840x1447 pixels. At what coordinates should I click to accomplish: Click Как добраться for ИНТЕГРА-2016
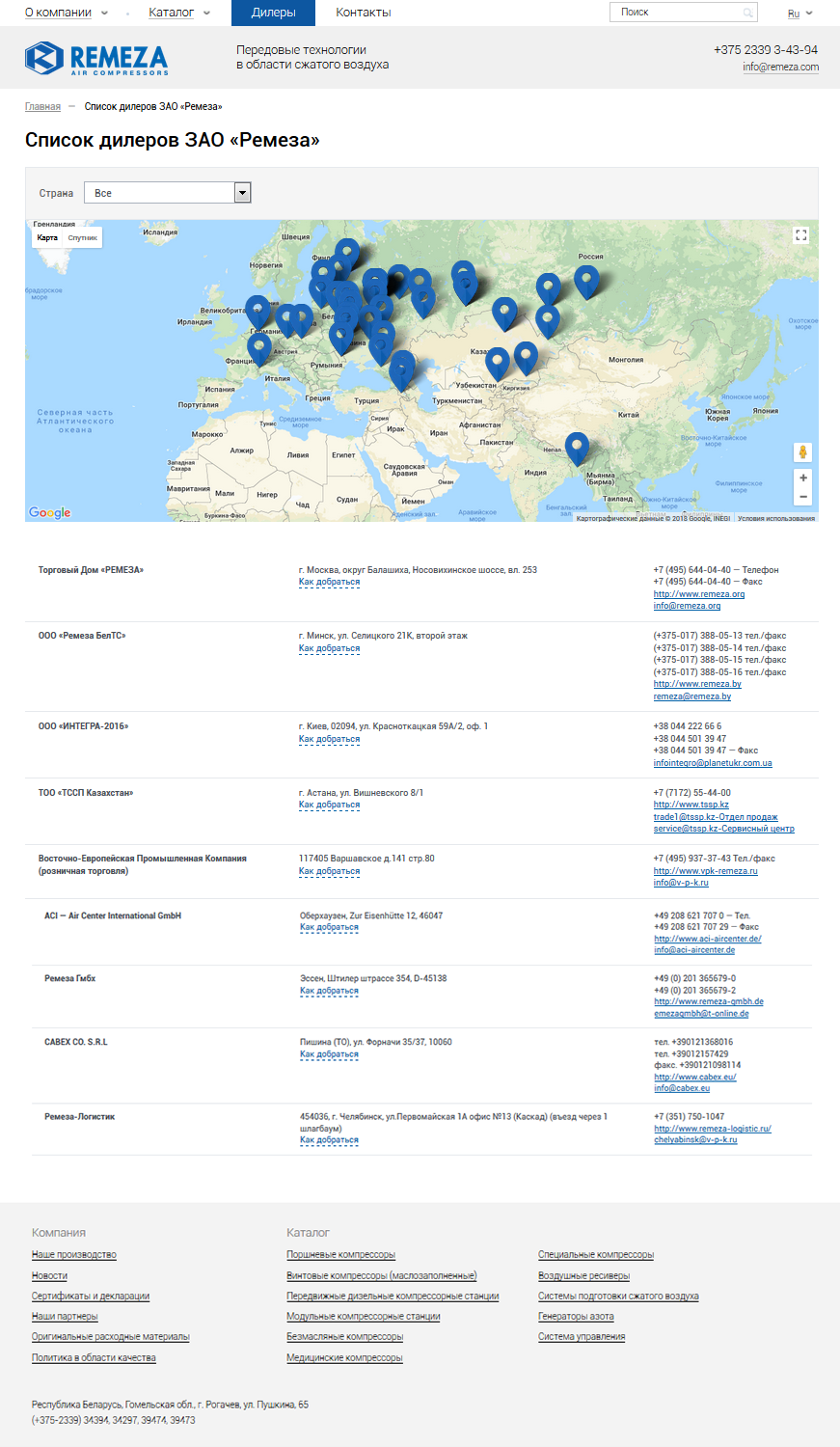point(329,739)
